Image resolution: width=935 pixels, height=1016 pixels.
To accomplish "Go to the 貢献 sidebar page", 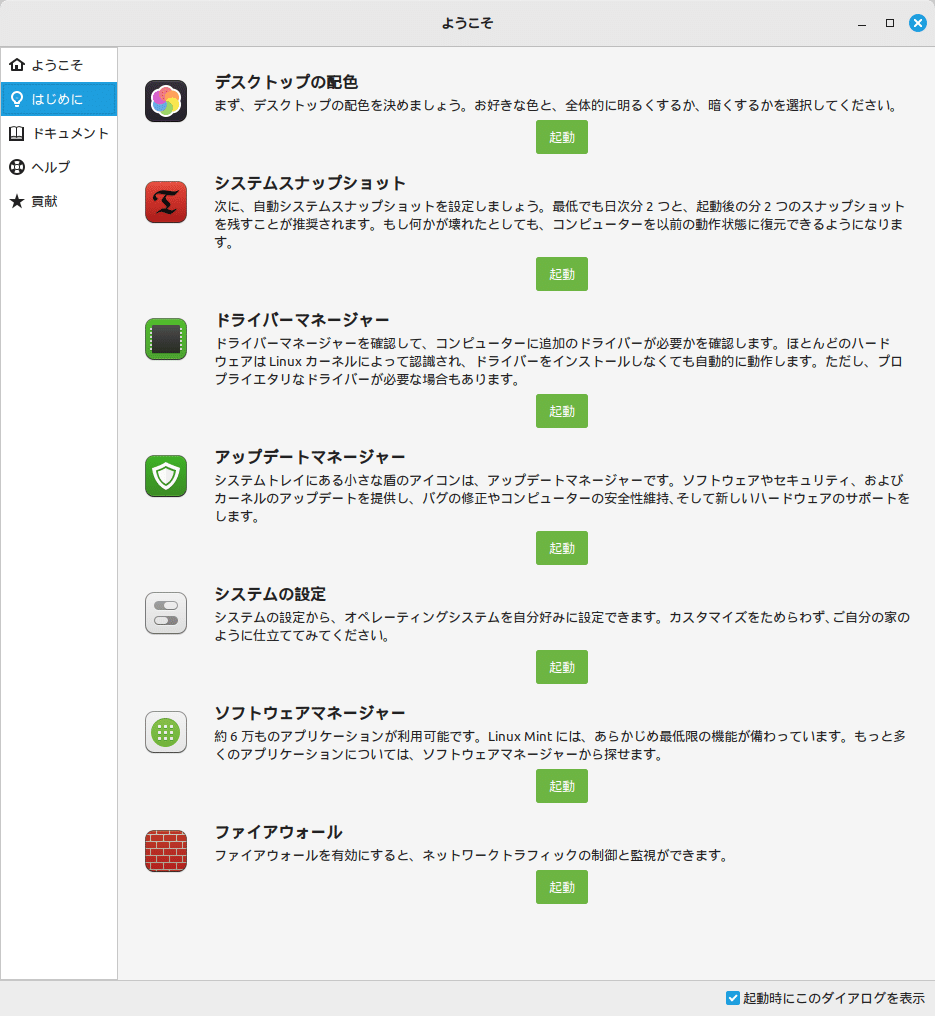I will point(59,202).
